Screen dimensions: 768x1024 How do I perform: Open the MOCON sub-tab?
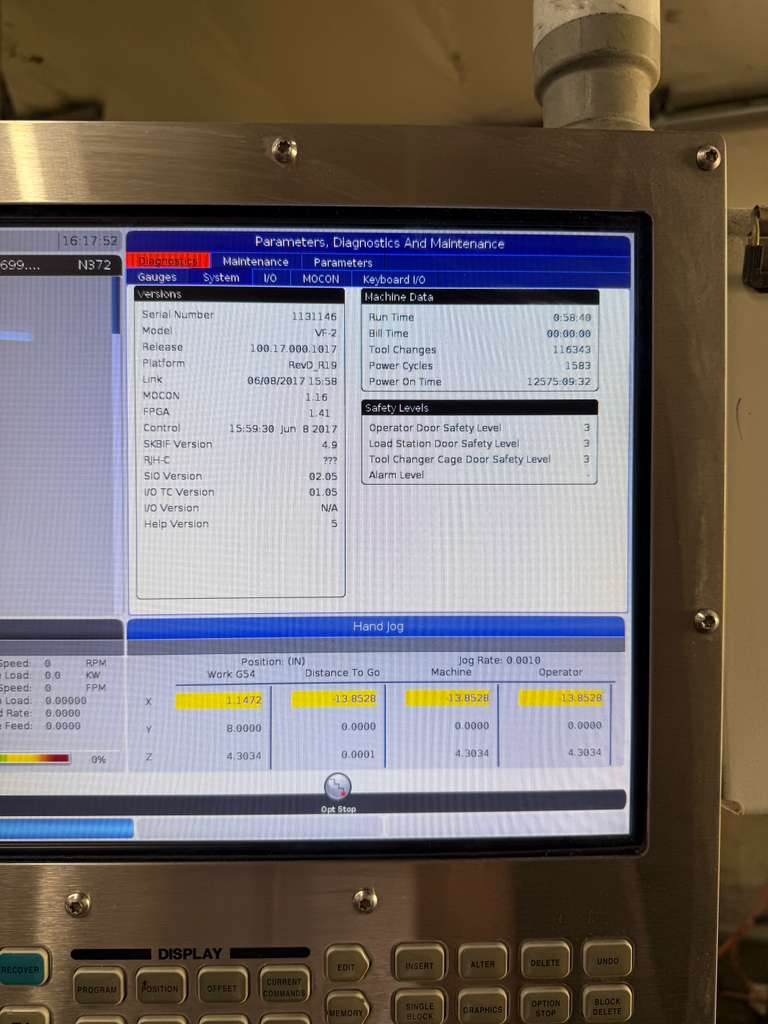[x=321, y=279]
